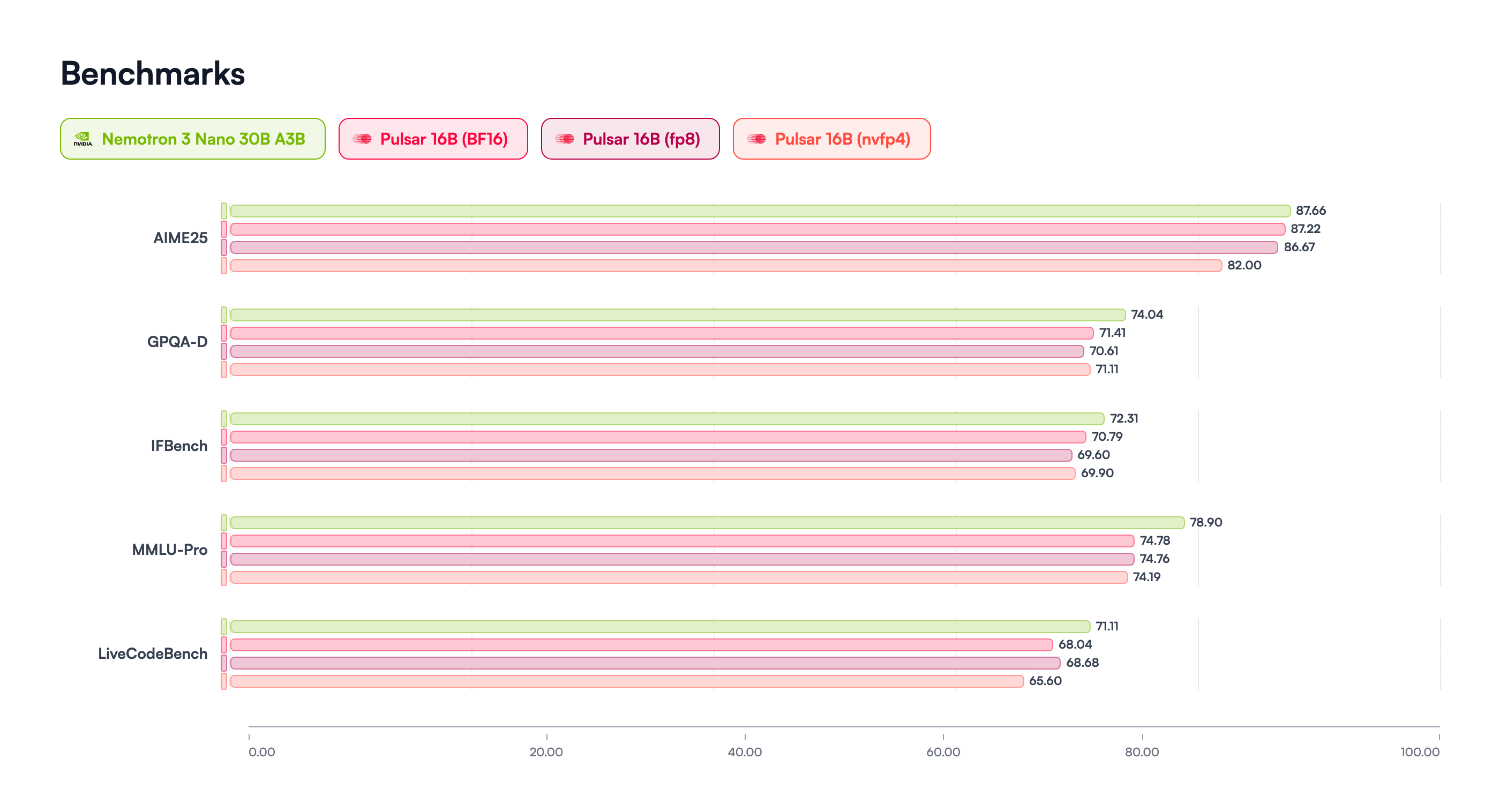Click the green IFBench Nemotron bar
Screen dimensions: 1500x812
tap(667, 418)
